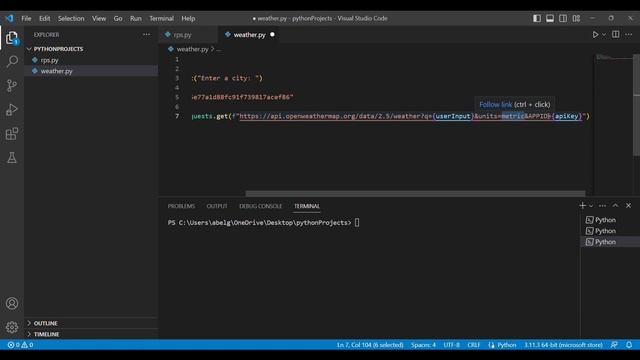Open Edit menu
The height and width of the screenshot is (360, 640).
click(44, 18)
